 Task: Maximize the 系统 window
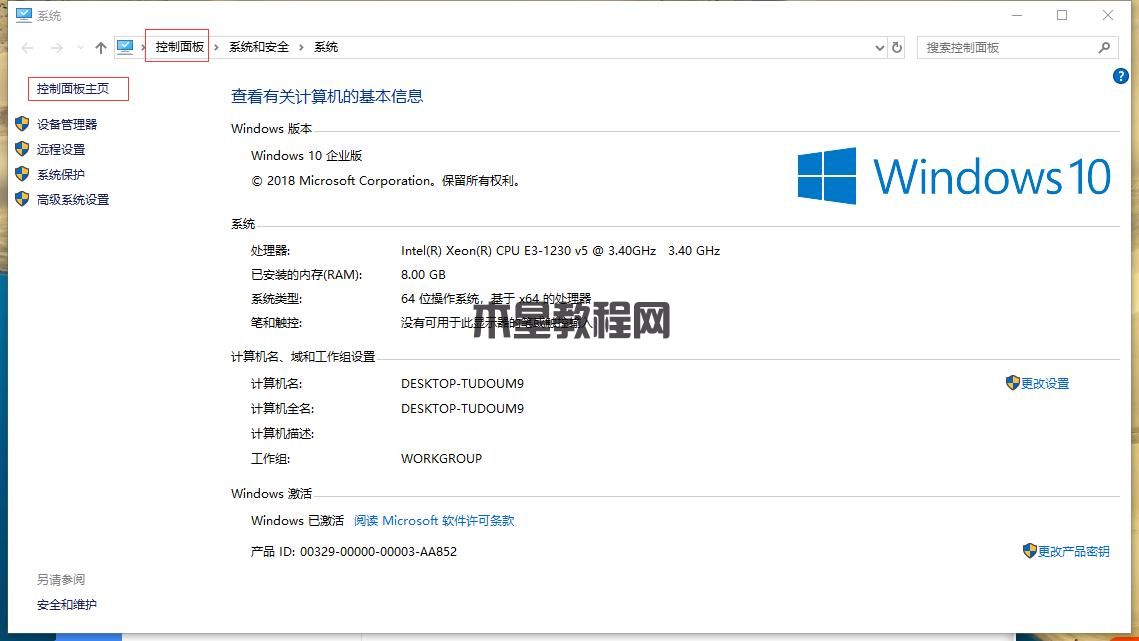[x=1062, y=15]
